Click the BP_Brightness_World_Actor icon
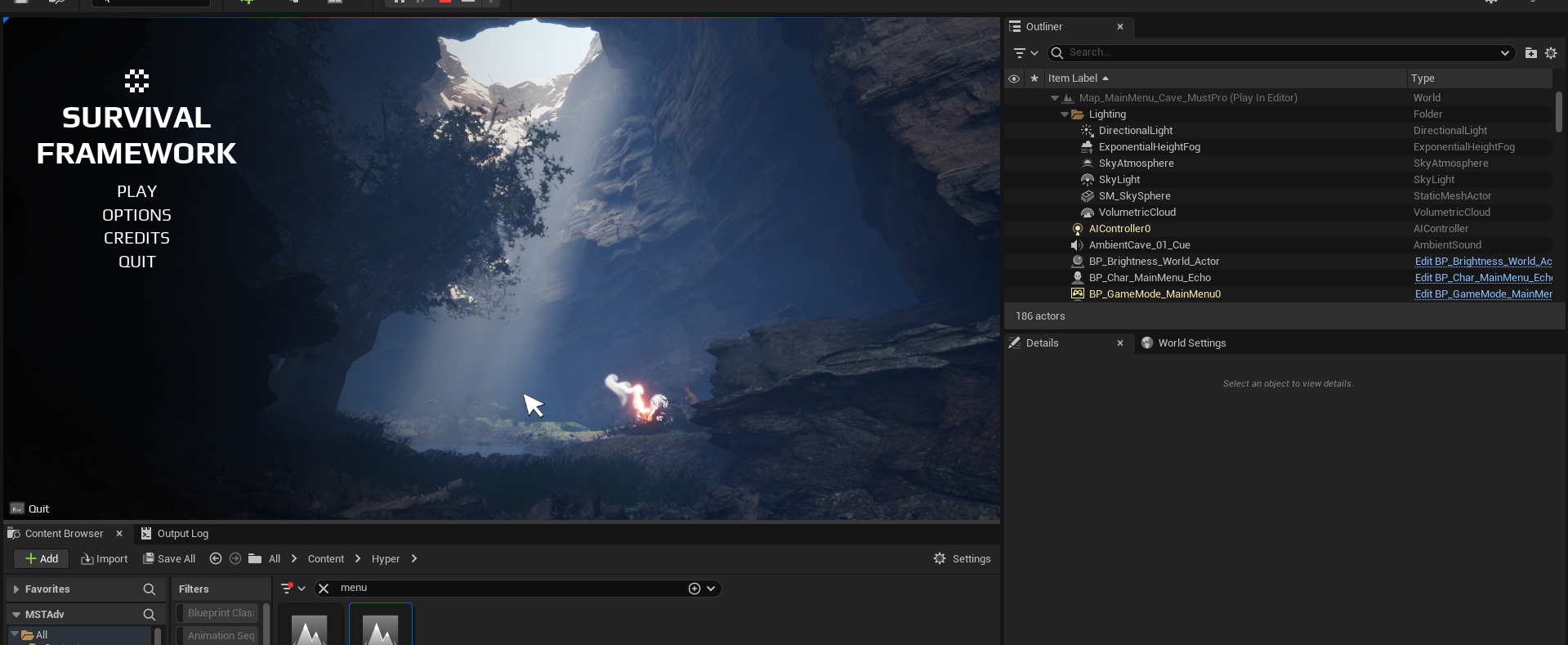1568x645 pixels. (x=1078, y=262)
